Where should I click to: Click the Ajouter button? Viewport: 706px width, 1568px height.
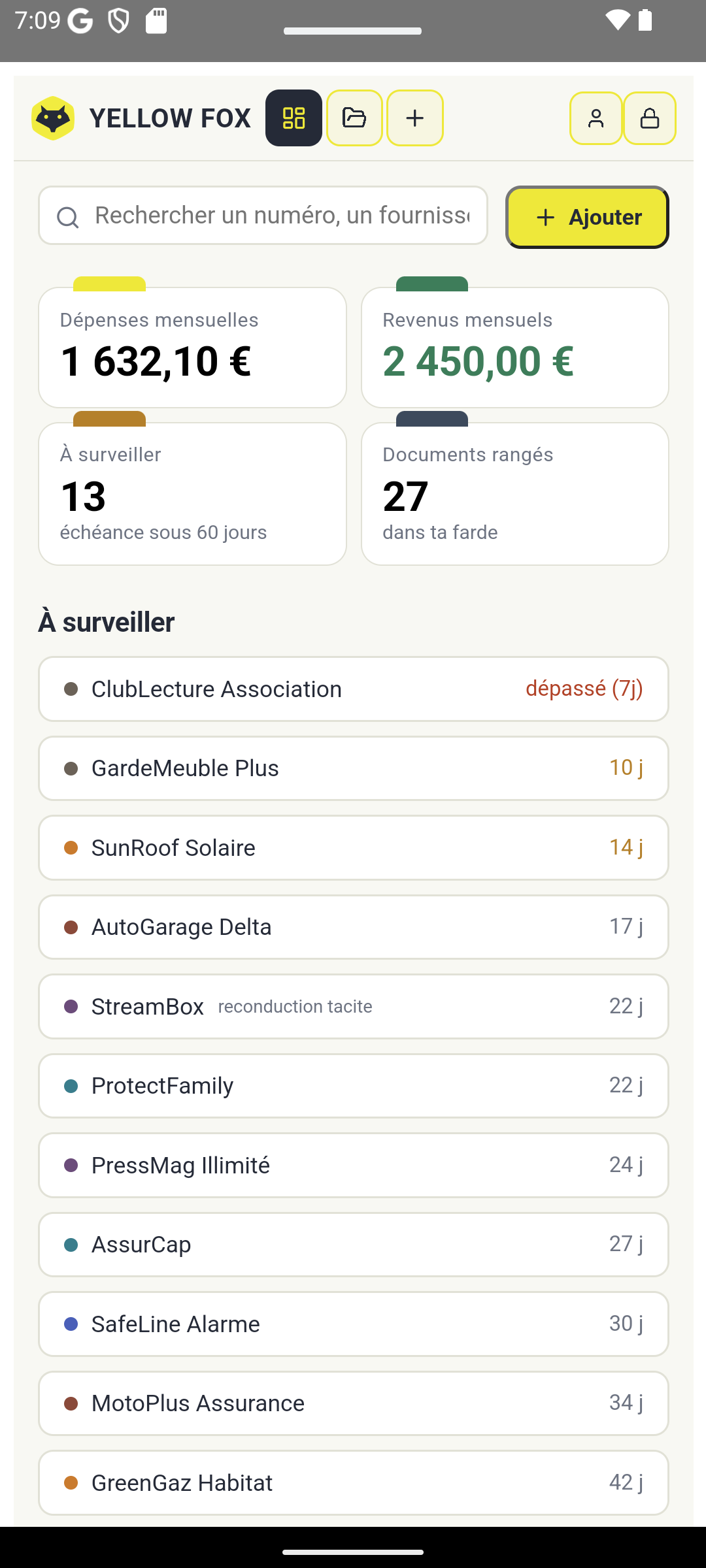click(587, 217)
